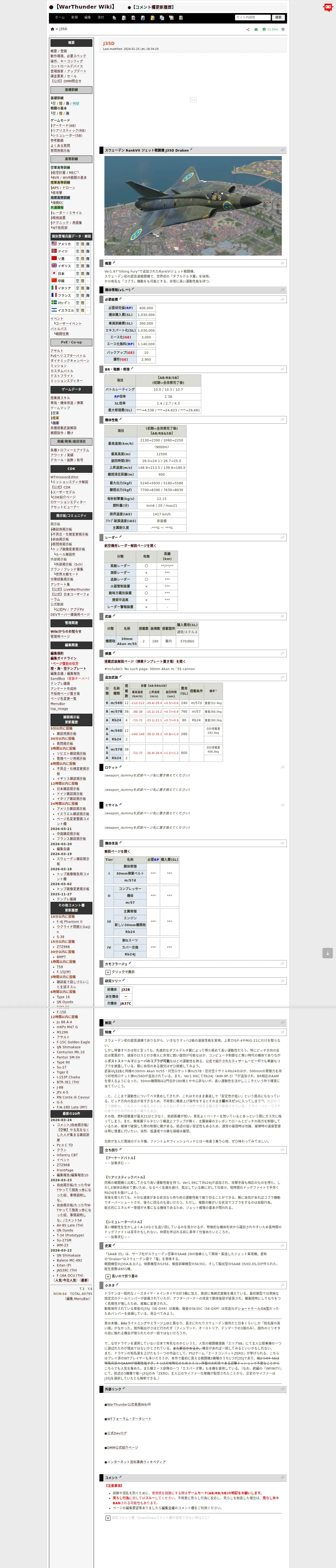Click the edit pencil next to 機体性能 heading
The height and width of the screenshot is (1568, 336).
[x=121, y=419]
